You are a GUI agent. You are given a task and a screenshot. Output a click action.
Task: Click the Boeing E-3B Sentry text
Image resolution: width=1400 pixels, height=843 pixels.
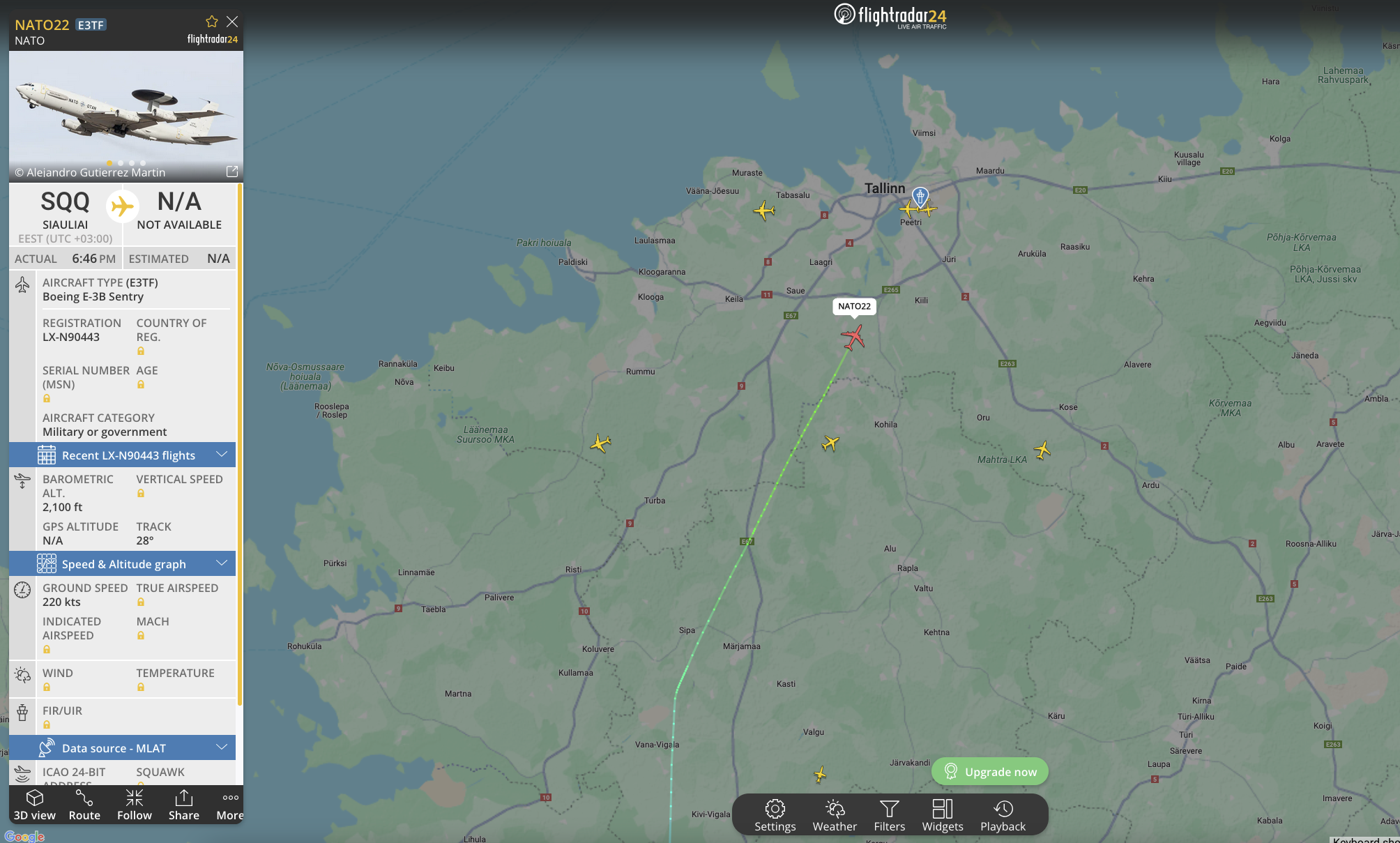[93, 296]
